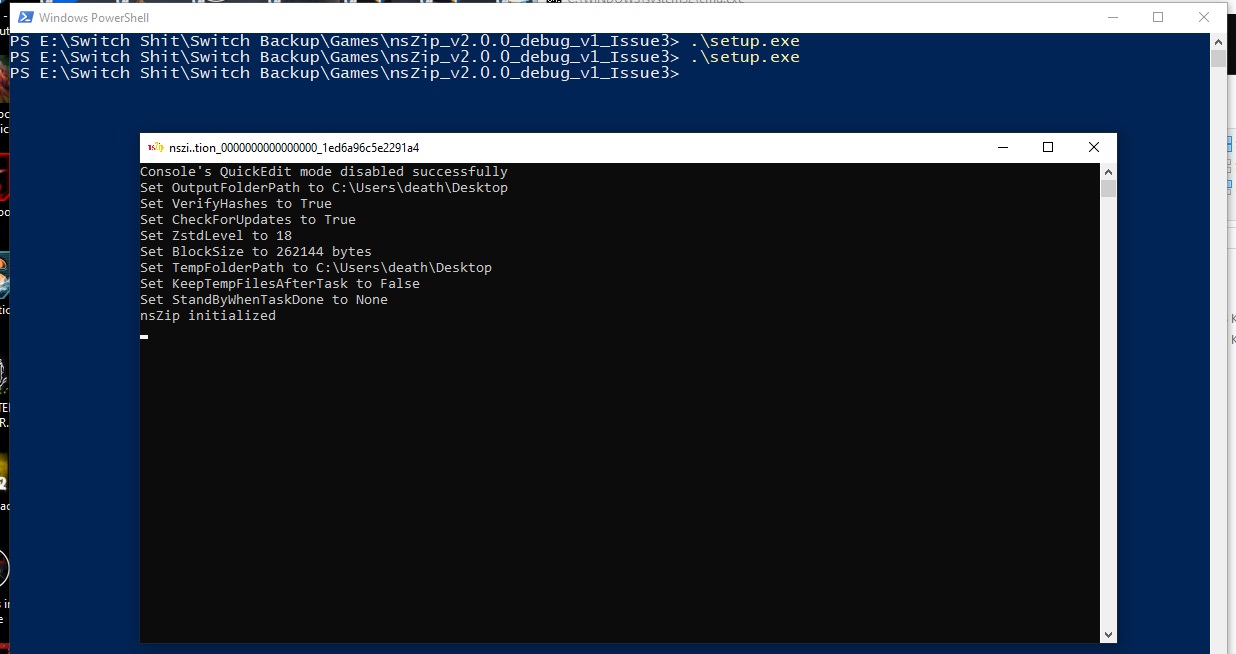The height and width of the screenshot is (654, 1236).
Task: Click the 'Set VerifyHashes to True' line
Action: pos(236,204)
